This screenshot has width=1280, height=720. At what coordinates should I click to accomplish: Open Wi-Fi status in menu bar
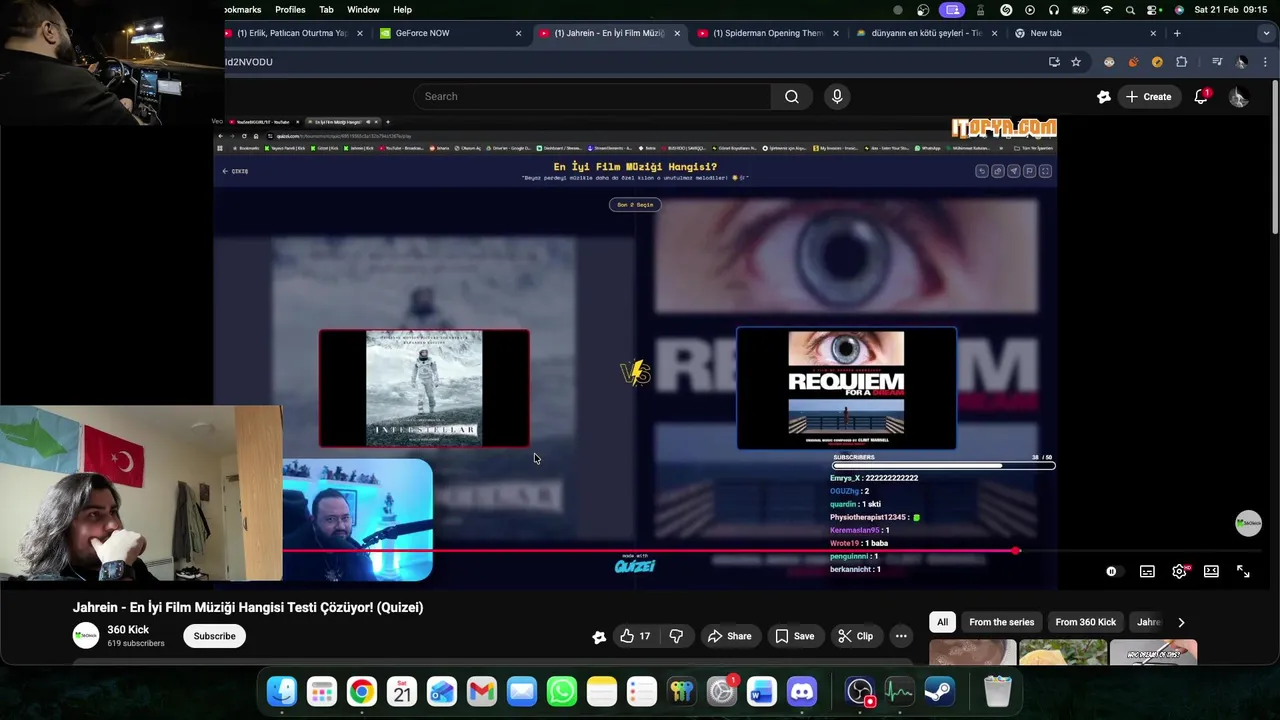tap(1106, 10)
